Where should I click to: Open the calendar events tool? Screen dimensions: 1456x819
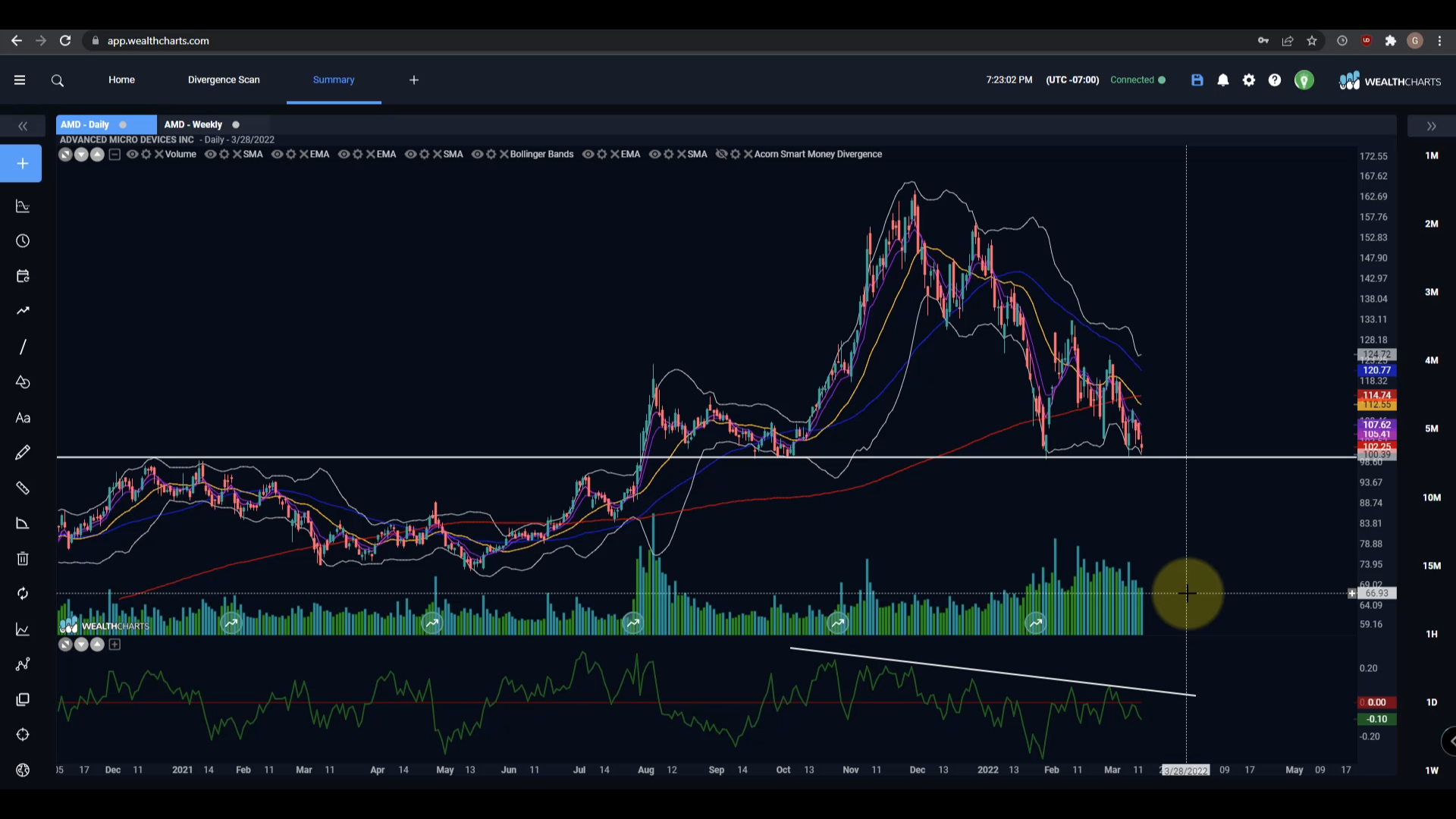click(x=23, y=276)
